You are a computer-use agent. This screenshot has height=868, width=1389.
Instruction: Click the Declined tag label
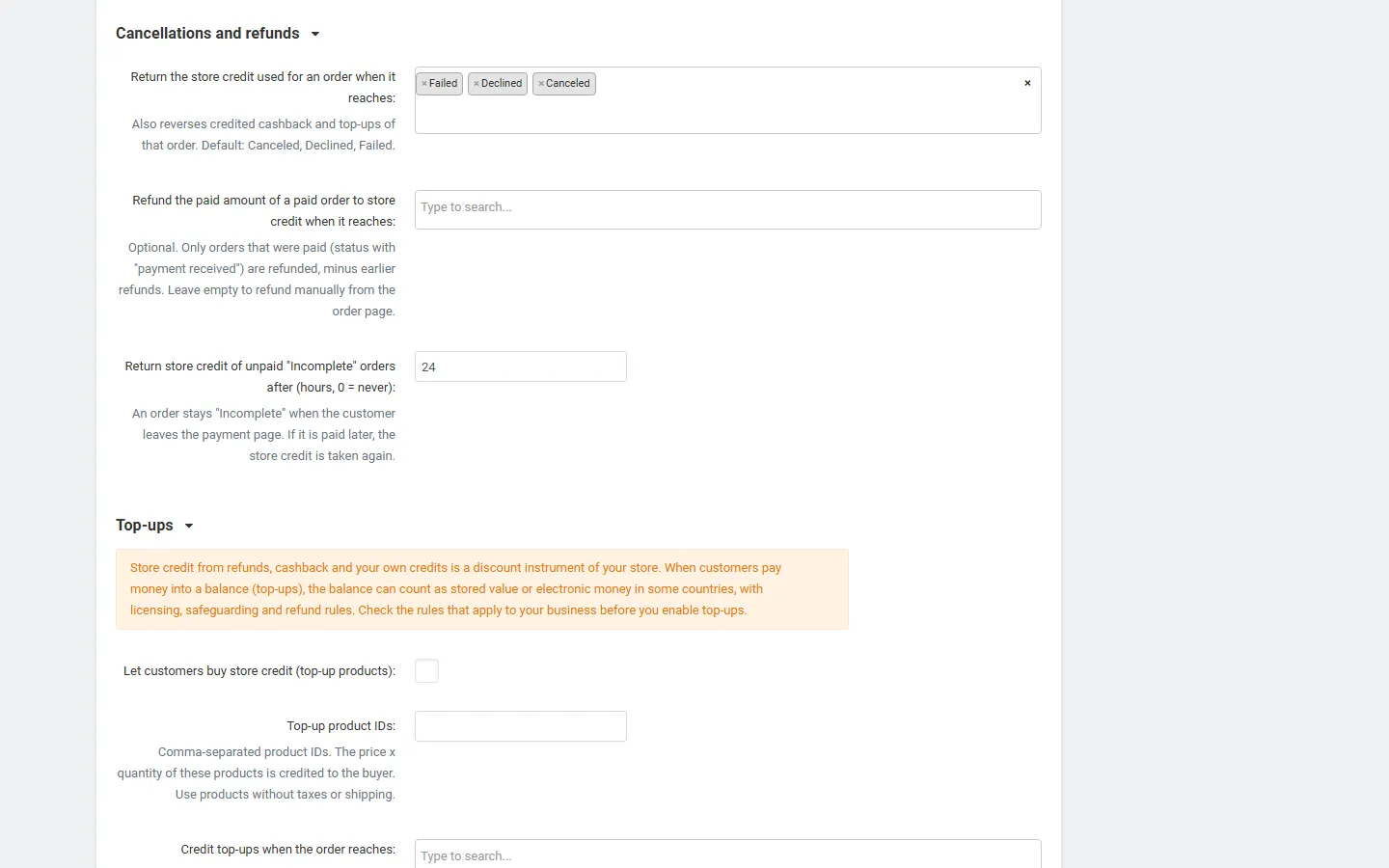pyautogui.click(x=502, y=84)
